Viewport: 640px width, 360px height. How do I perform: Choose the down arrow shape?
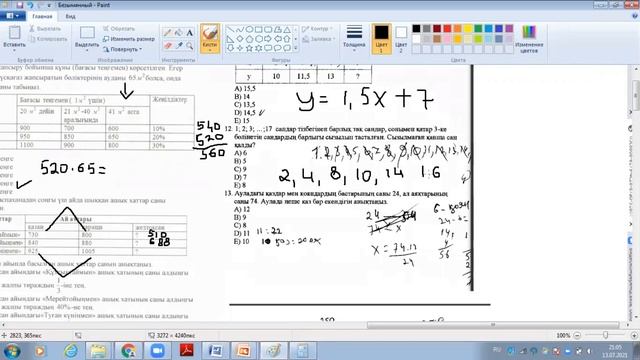pyautogui.click(x=230, y=48)
